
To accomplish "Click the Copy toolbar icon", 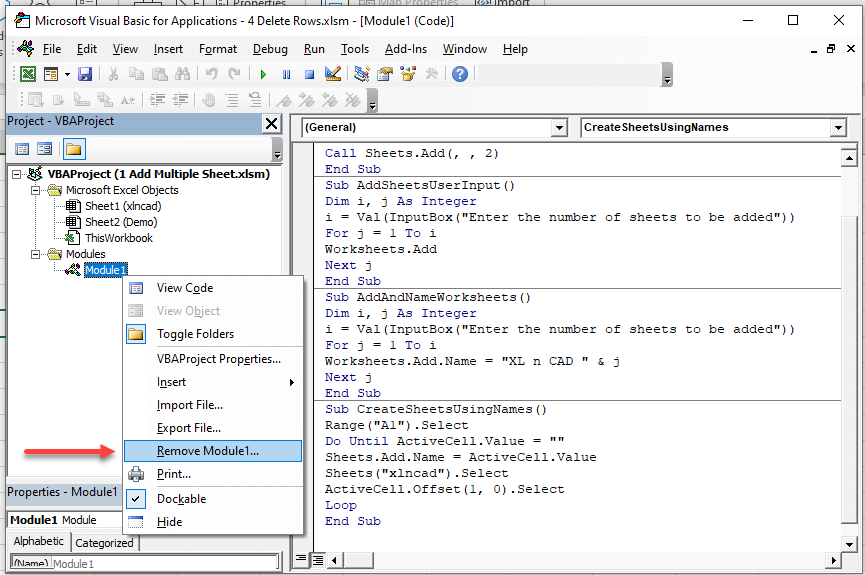I will pos(136,74).
